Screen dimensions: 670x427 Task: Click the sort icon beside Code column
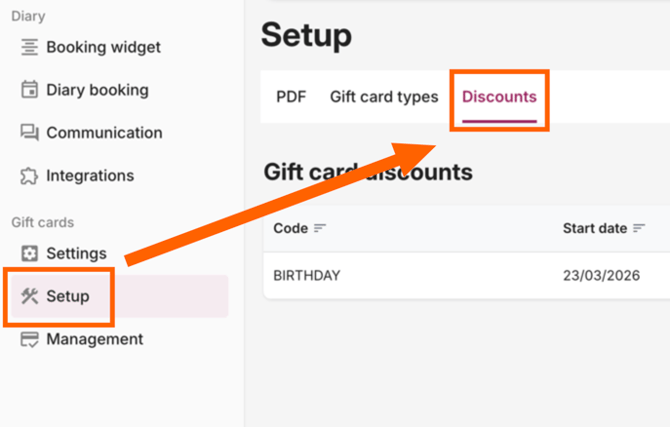pos(320,228)
